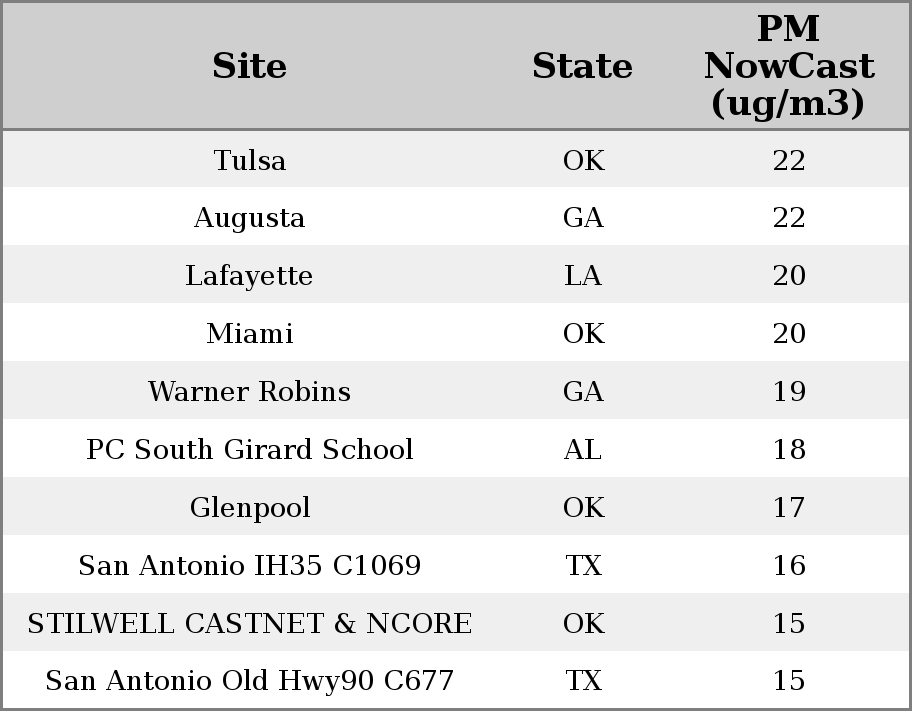
Task: Select the STILWELL CASTNET & NCORE cell
Action: tap(250, 623)
